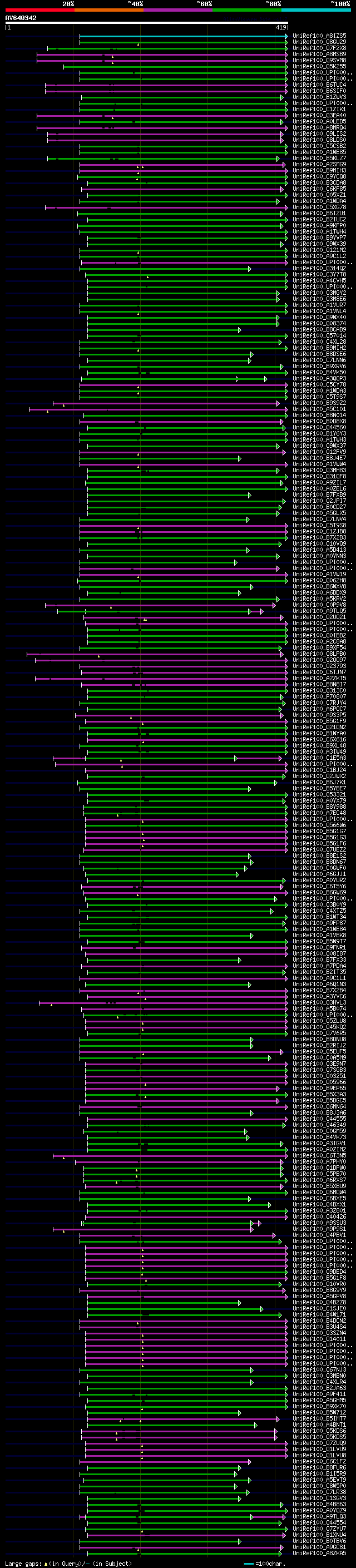Open hit UniRef100_B6IZU1
This screenshot has width=356, height=1568.
coord(319,214)
